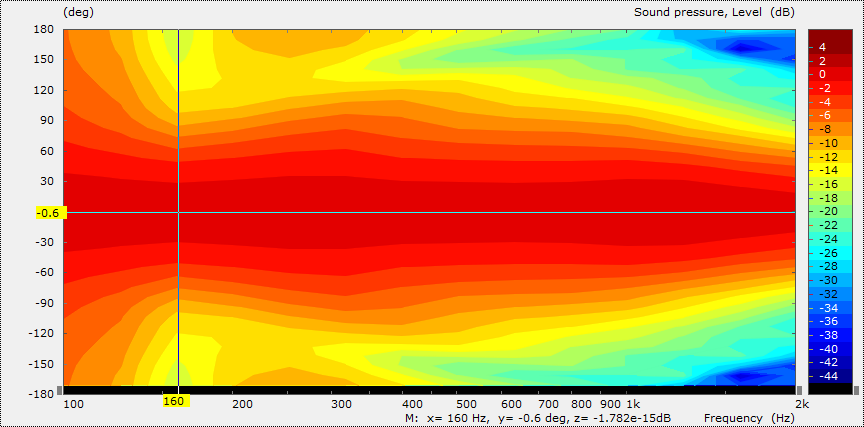
Task: Click the 150 tick on the angle axis
Action: click(44, 60)
